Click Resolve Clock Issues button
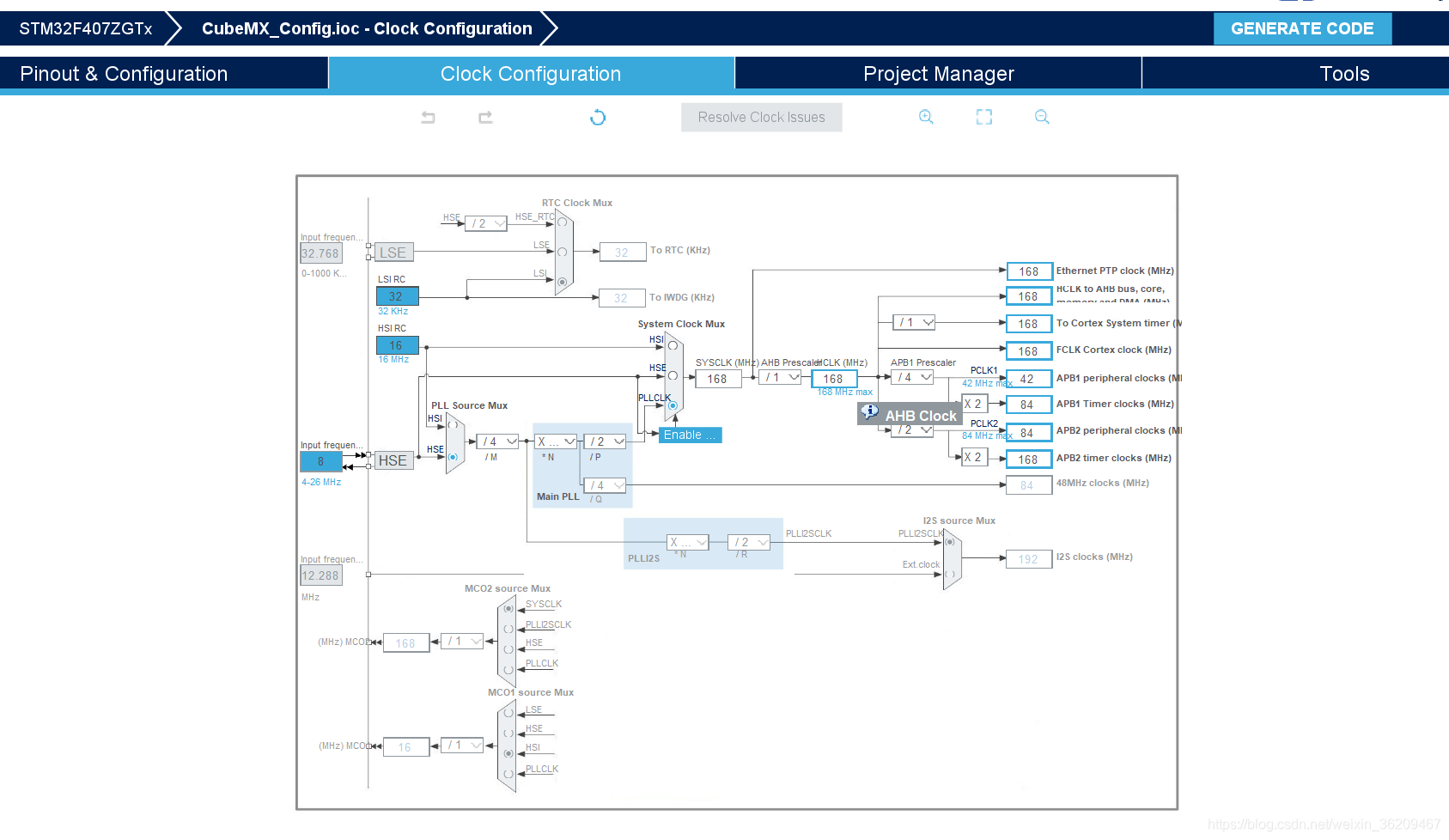Image resolution: width=1449 pixels, height=840 pixels. 761,117
